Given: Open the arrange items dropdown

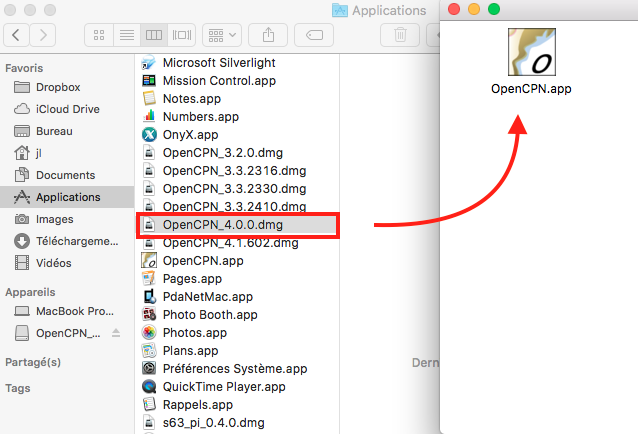Looking at the screenshot, I should coord(222,35).
